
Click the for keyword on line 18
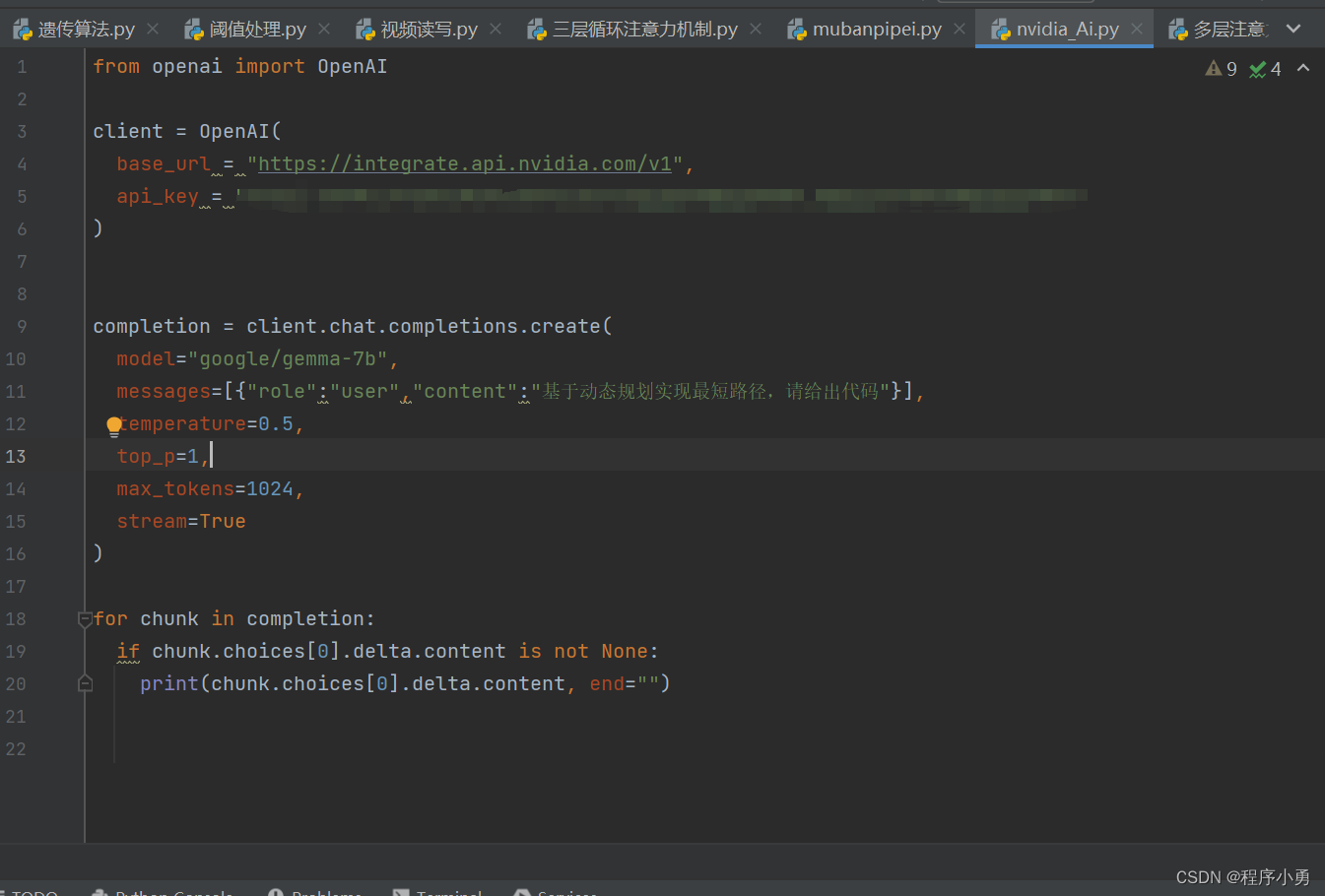pyautogui.click(x=110, y=619)
